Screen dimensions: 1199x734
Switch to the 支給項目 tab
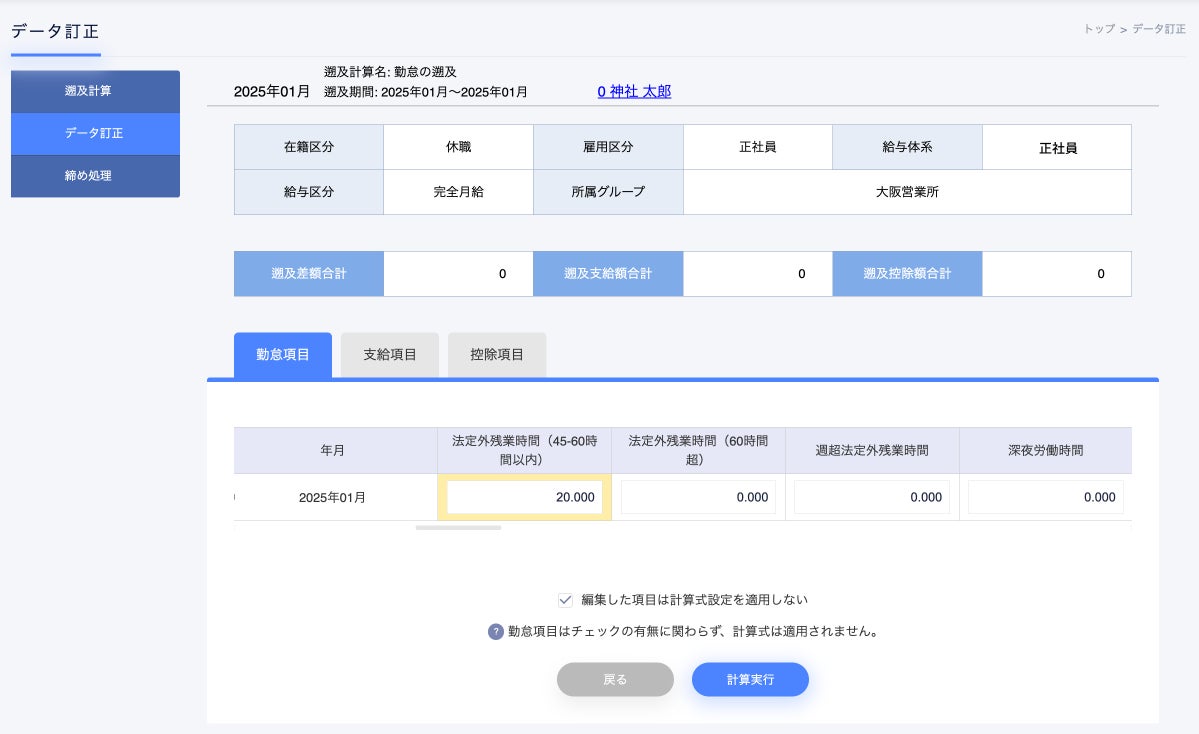pos(389,355)
